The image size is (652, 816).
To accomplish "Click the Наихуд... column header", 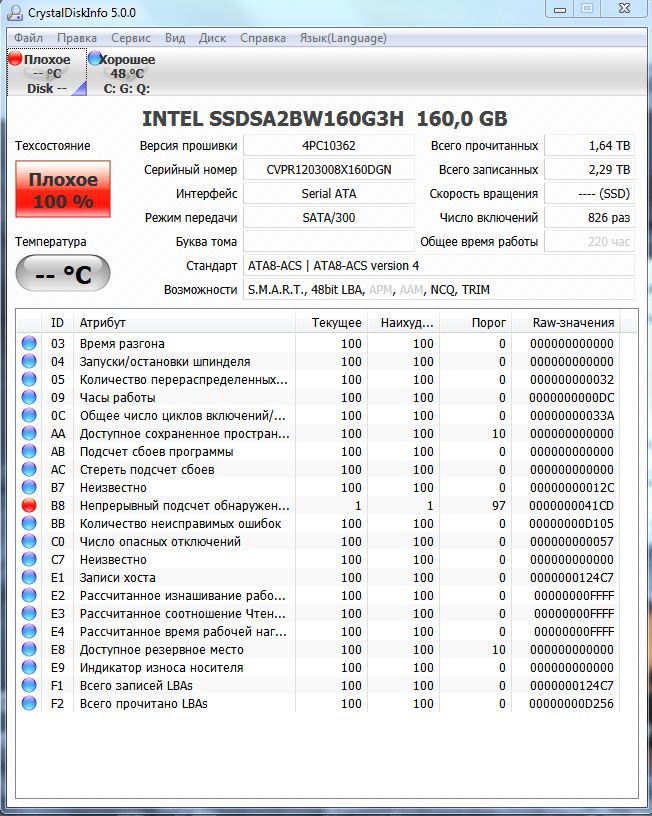I will tap(404, 322).
